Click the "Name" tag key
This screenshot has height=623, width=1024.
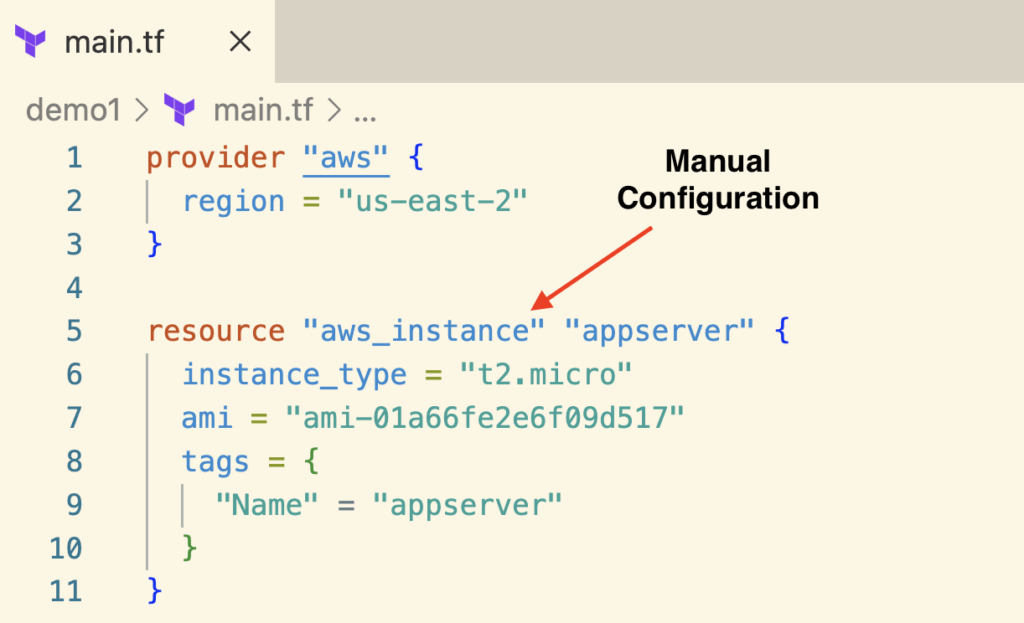pos(267,505)
